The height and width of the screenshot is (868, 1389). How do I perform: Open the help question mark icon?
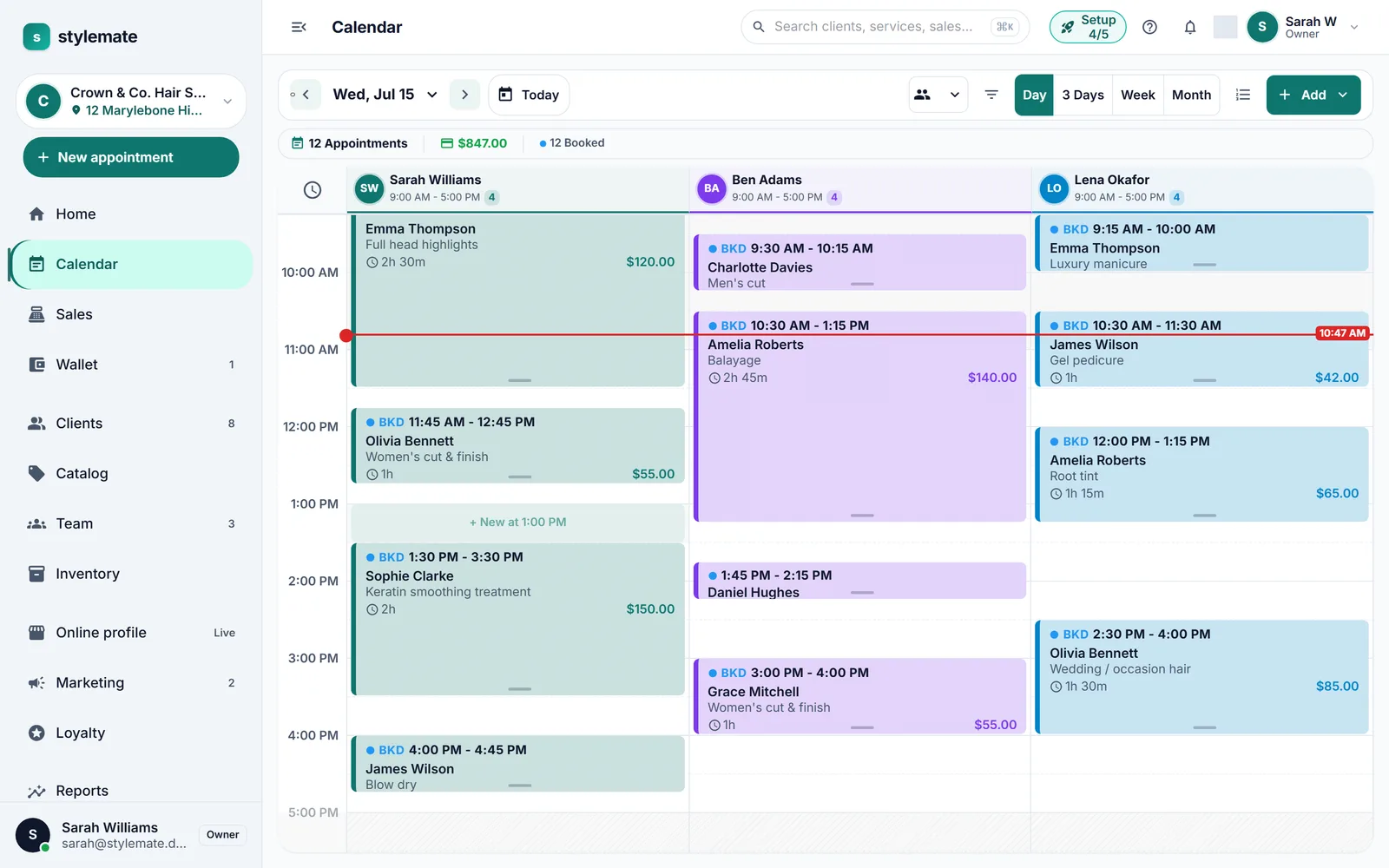point(1149,27)
